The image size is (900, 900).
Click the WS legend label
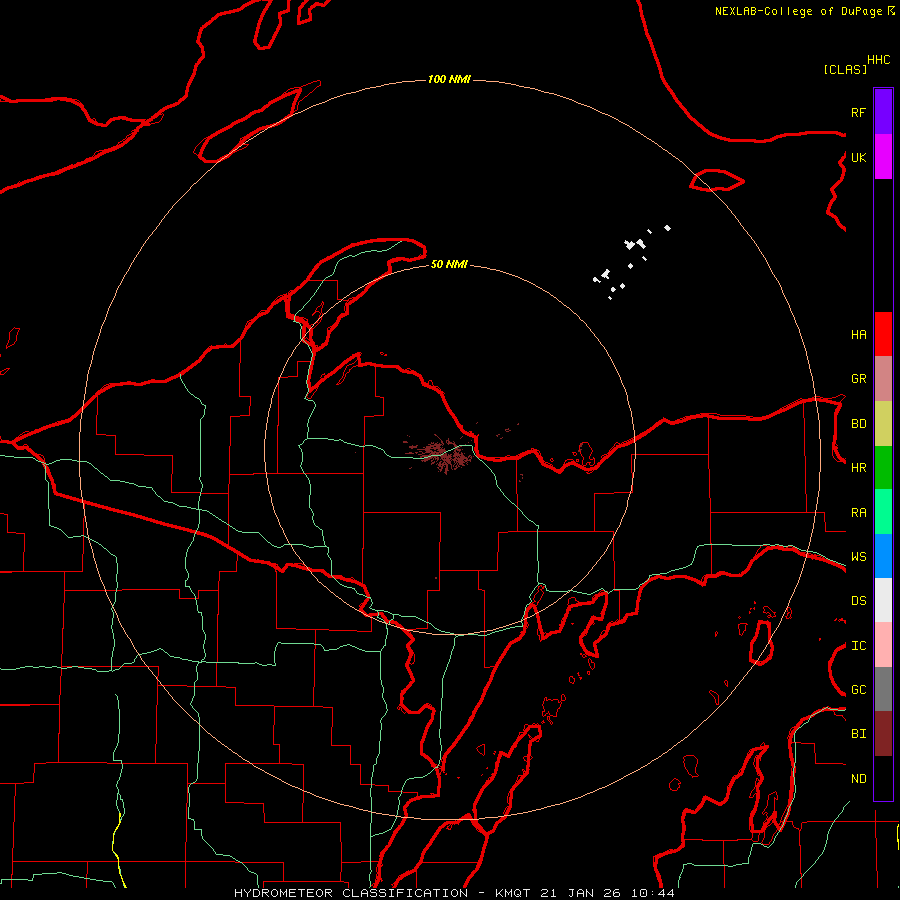[858, 557]
